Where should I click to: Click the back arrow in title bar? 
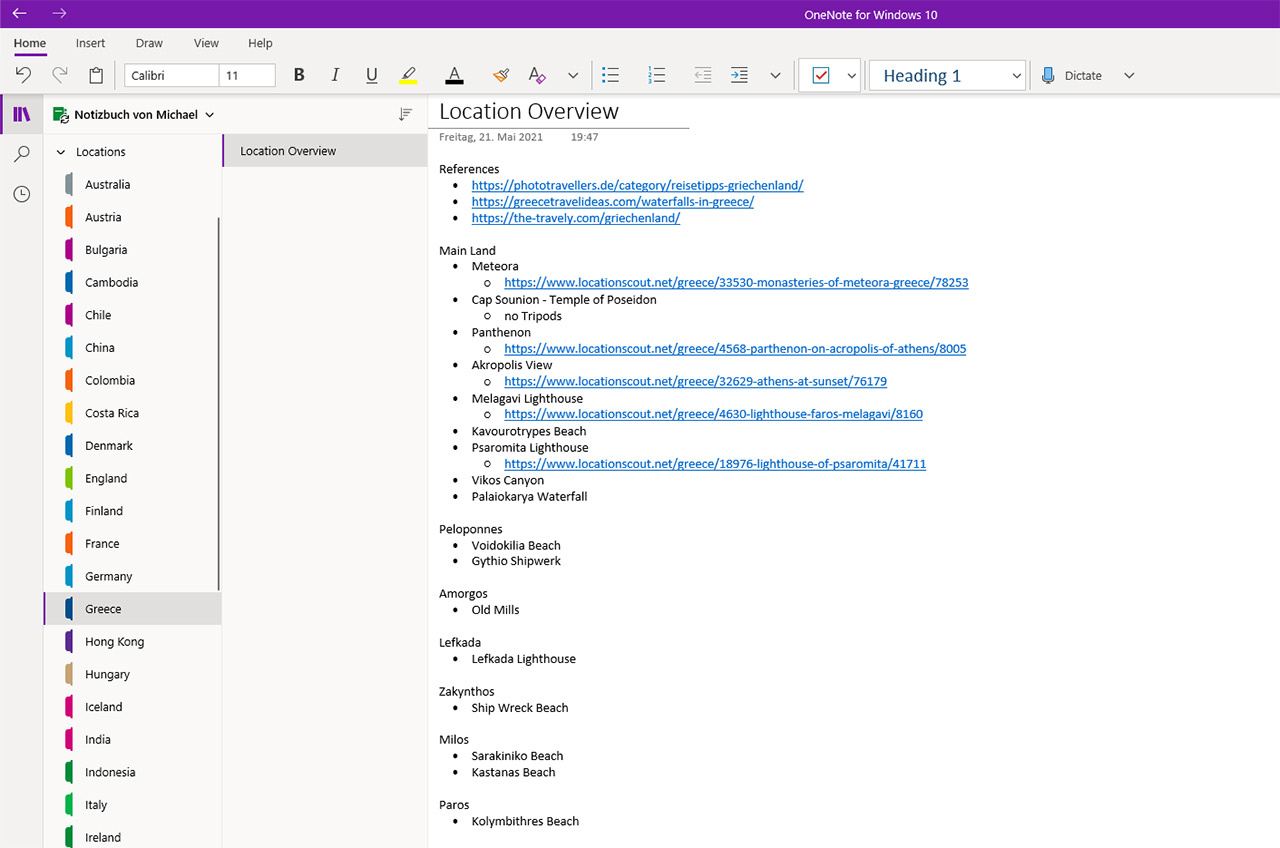(x=19, y=14)
